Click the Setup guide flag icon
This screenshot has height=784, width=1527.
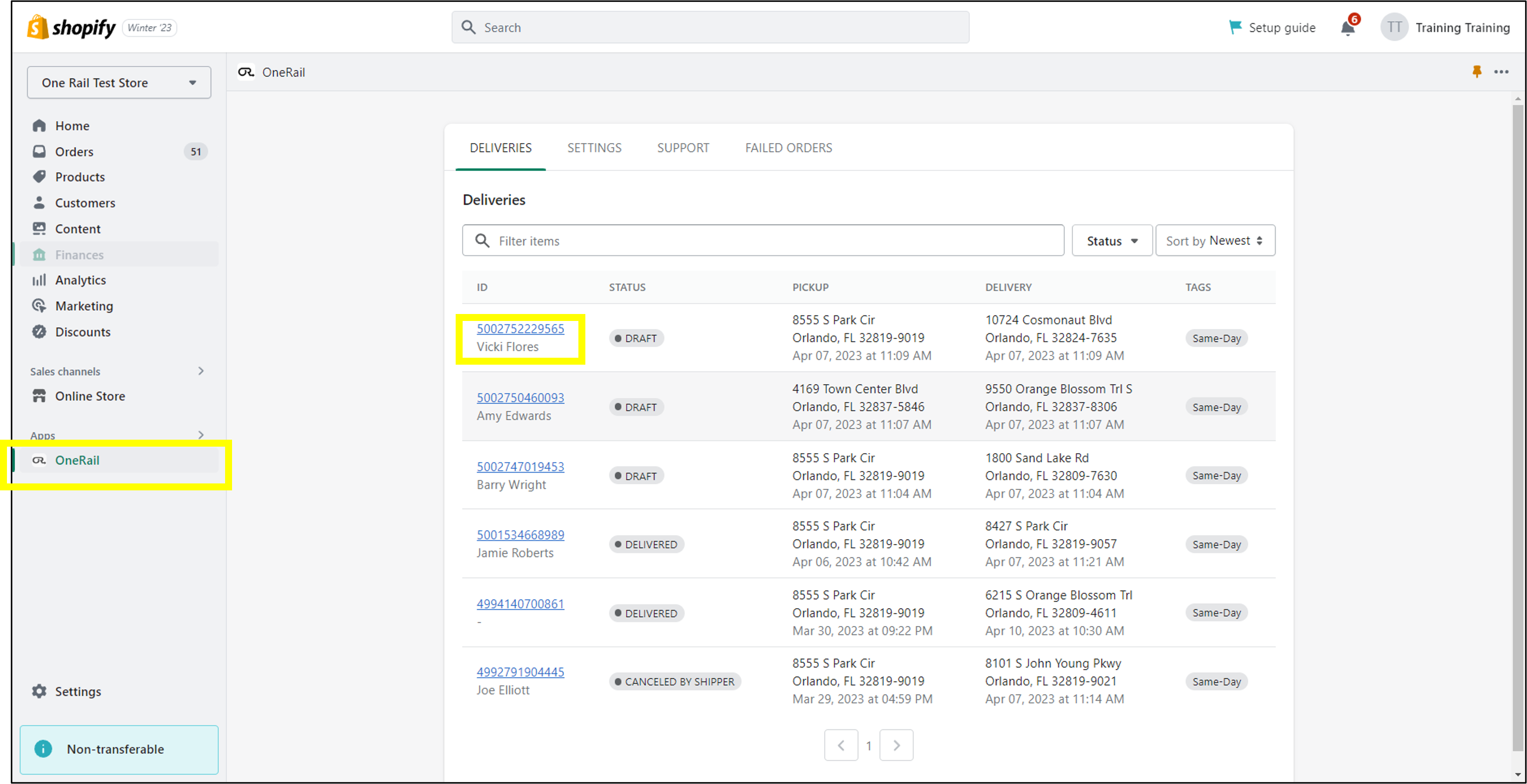tap(1235, 27)
